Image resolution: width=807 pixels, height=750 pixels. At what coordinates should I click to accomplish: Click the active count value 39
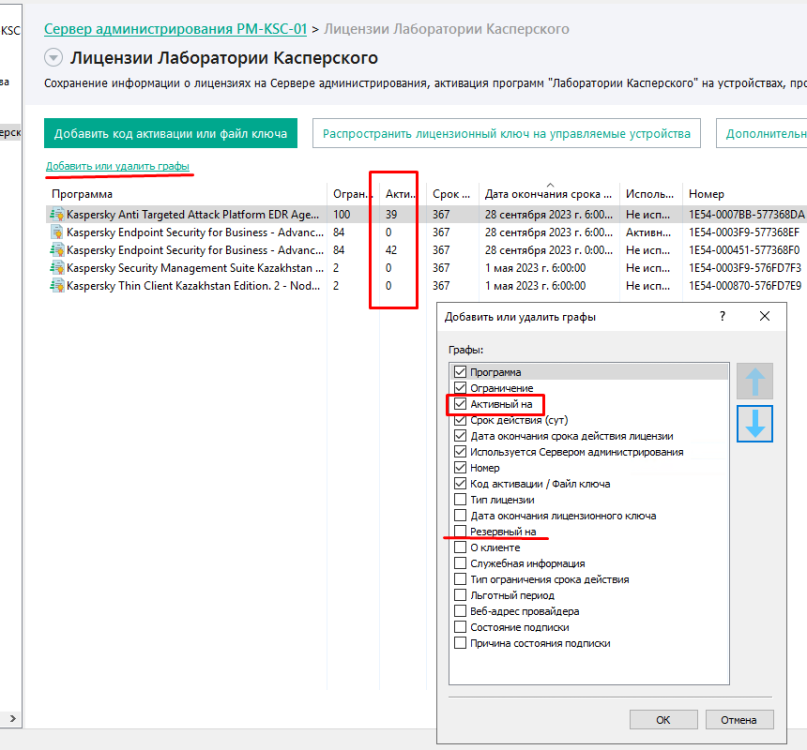[391, 214]
